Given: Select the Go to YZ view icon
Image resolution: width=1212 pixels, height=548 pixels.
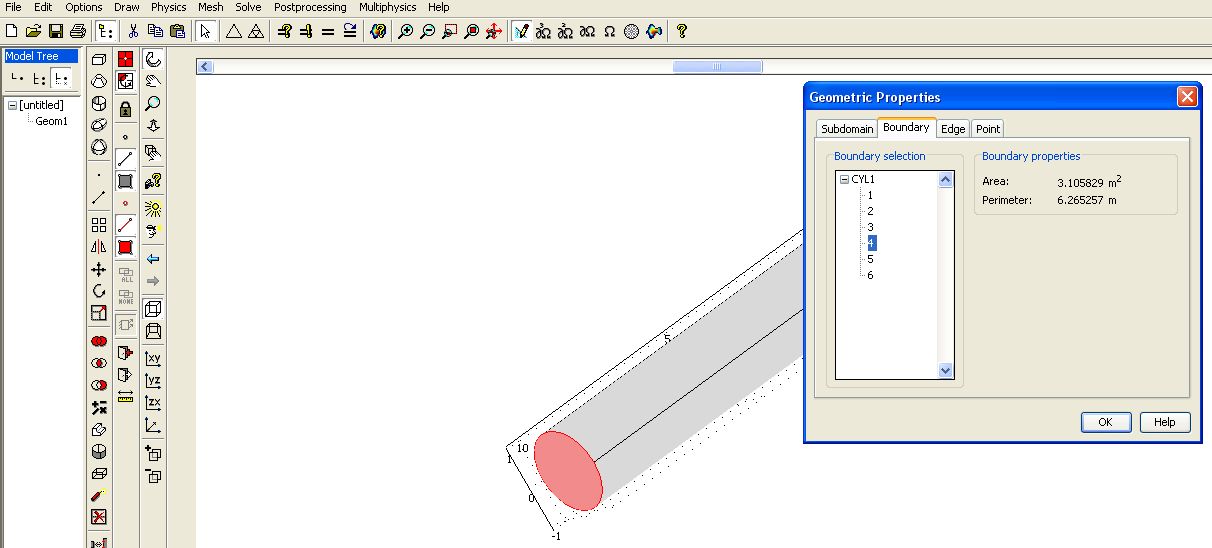Looking at the screenshot, I should [153, 381].
